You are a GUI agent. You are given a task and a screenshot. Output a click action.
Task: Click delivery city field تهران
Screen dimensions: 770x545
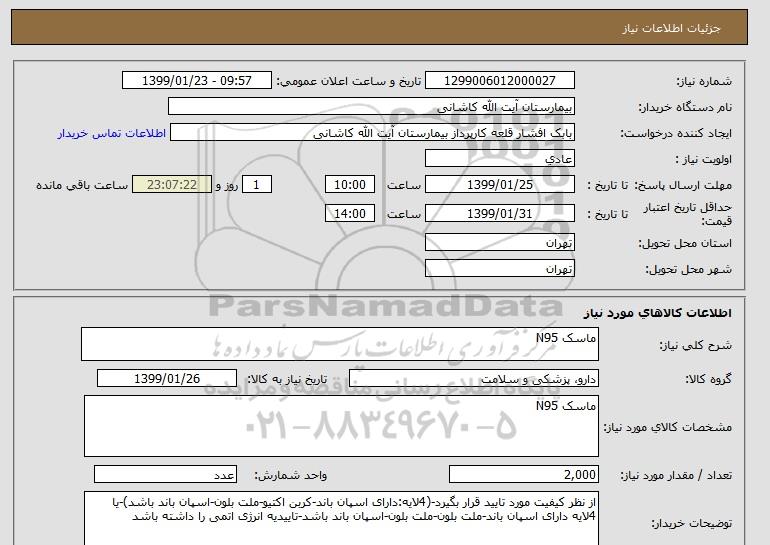tap(499, 269)
